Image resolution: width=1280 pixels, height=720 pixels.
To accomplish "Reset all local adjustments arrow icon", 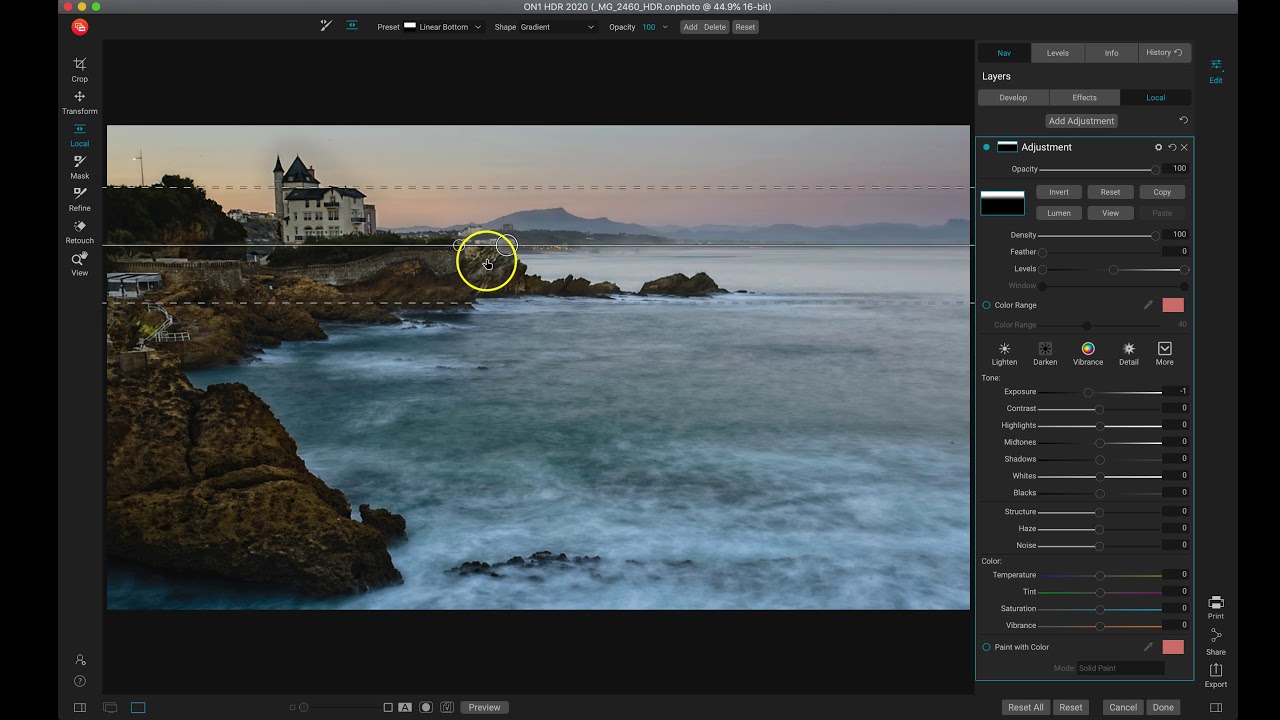I will point(1183,120).
